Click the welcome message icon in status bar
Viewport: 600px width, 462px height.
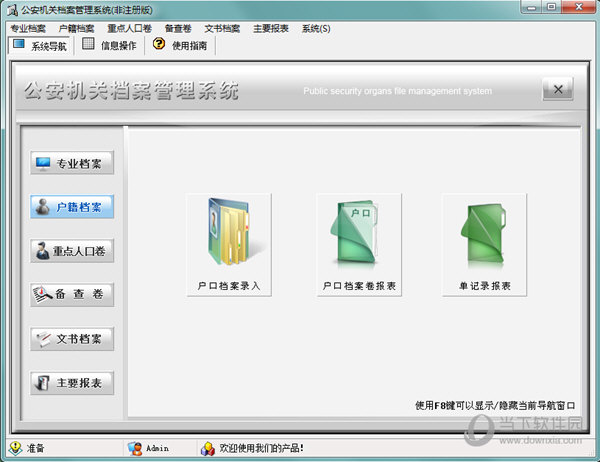tap(208, 448)
